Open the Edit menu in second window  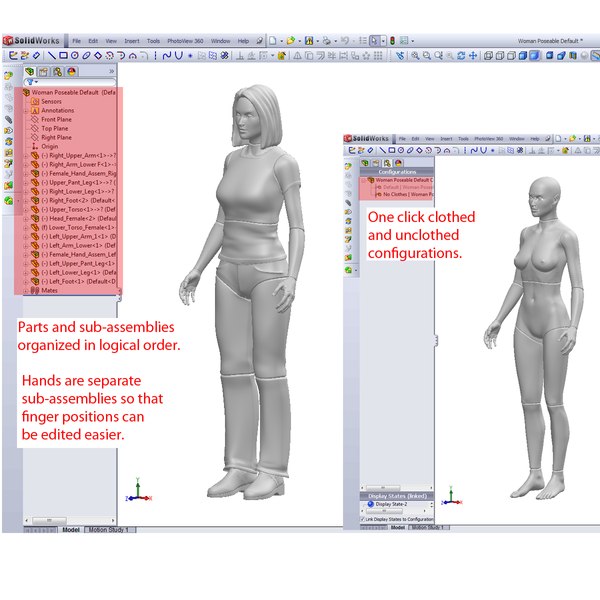(x=415, y=139)
